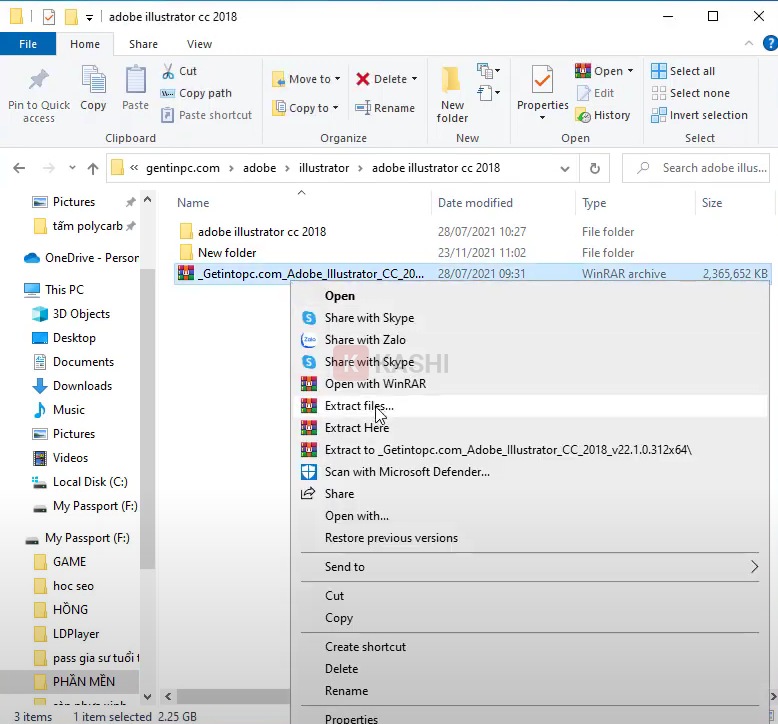Open 3D Objects in sidebar
778x724 pixels.
pyautogui.click(x=71, y=314)
